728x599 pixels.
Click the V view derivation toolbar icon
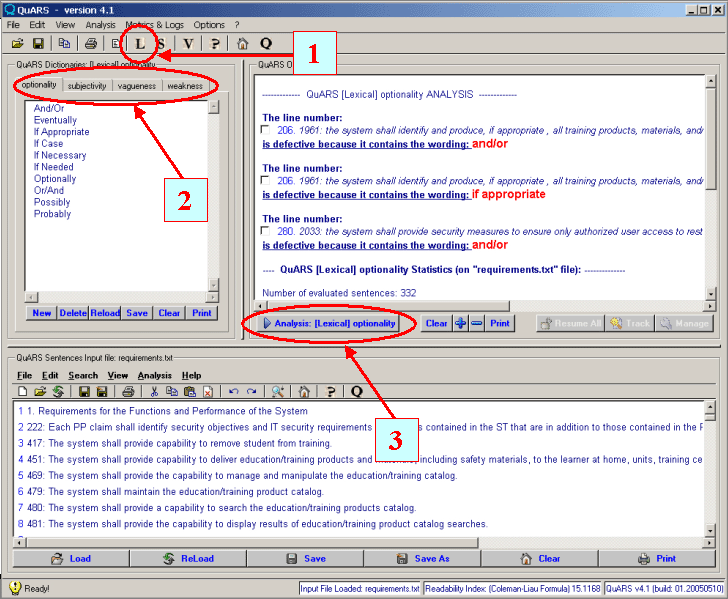(188, 44)
